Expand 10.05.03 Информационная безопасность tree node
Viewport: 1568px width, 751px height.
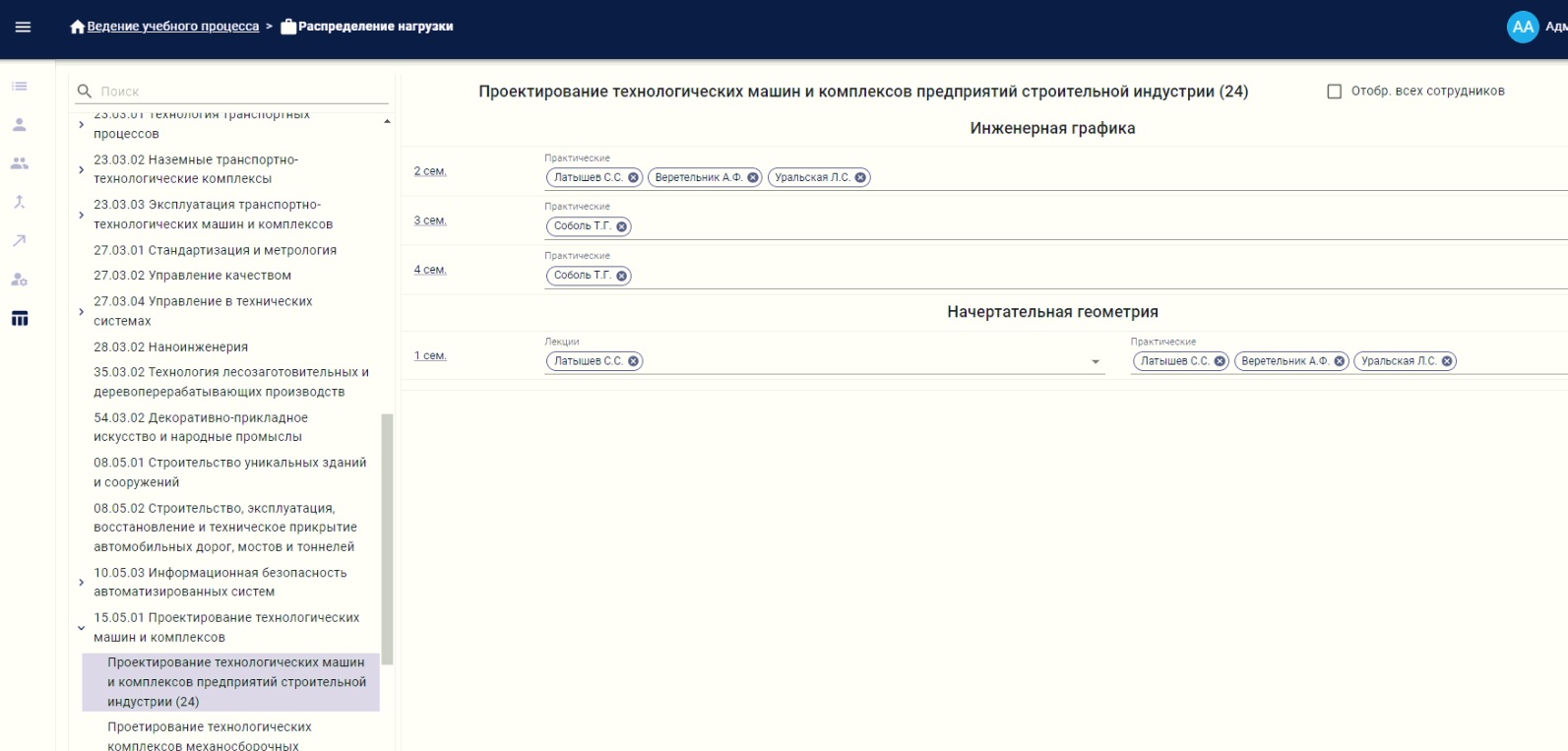tap(81, 583)
